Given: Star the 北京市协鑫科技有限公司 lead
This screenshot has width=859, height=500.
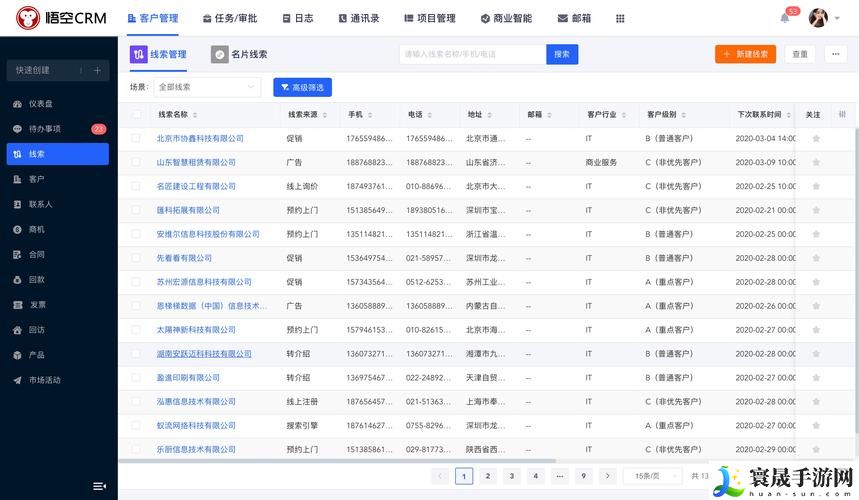Looking at the screenshot, I should (816, 139).
